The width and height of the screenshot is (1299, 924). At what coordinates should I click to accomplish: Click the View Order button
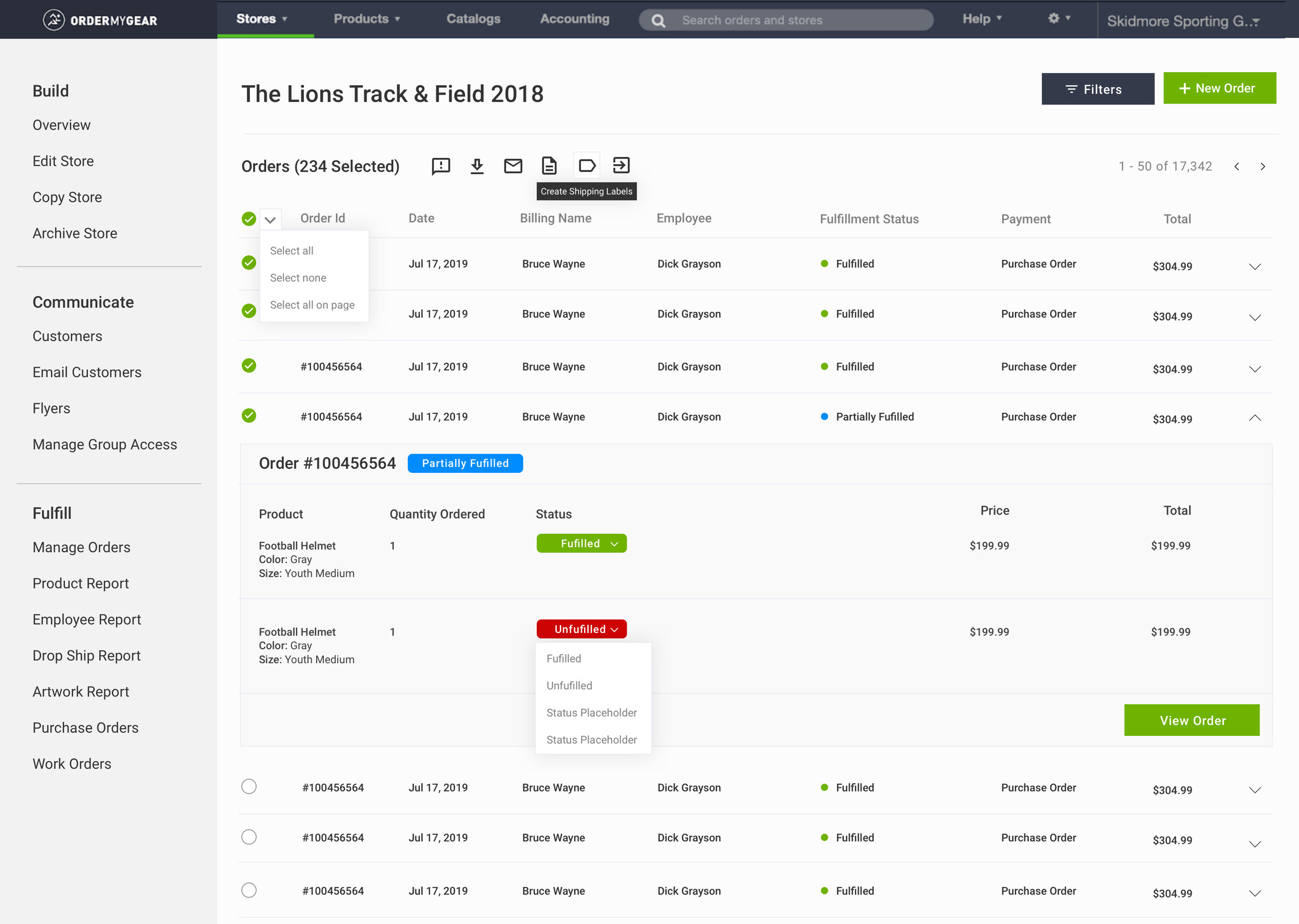coord(1192,720)
